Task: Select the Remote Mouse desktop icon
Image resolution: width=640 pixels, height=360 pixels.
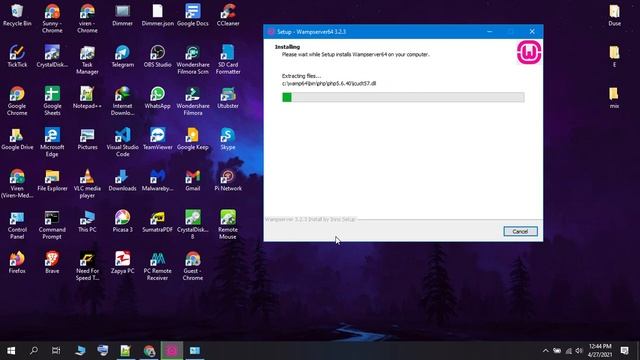Action: [228, 225]
